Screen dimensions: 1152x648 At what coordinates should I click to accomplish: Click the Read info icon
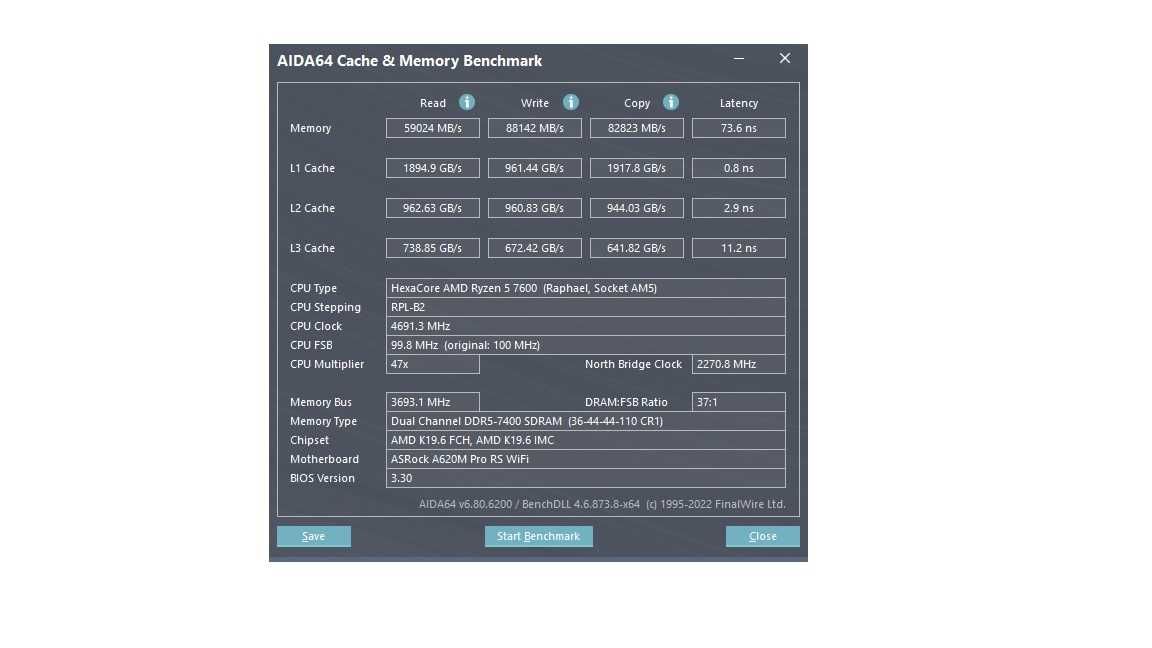[467, 102]
